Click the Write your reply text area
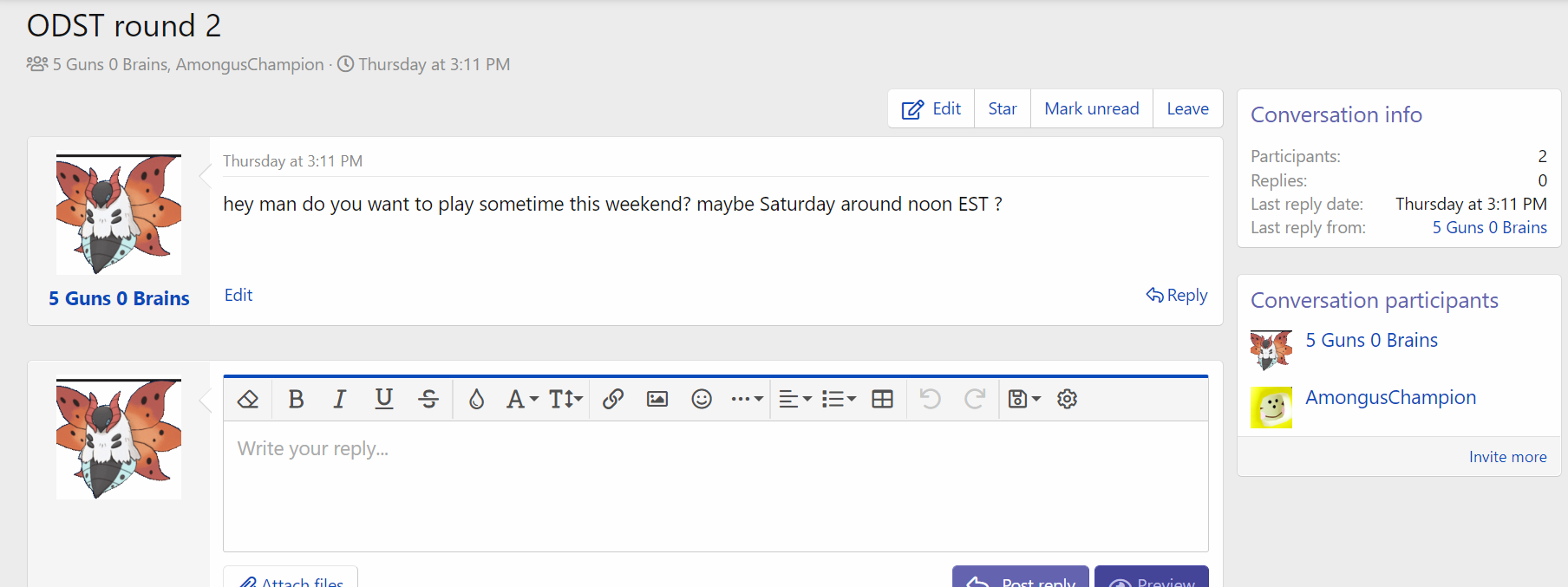The width and height of the screenshot is (1568, 587). coord(715,486)
